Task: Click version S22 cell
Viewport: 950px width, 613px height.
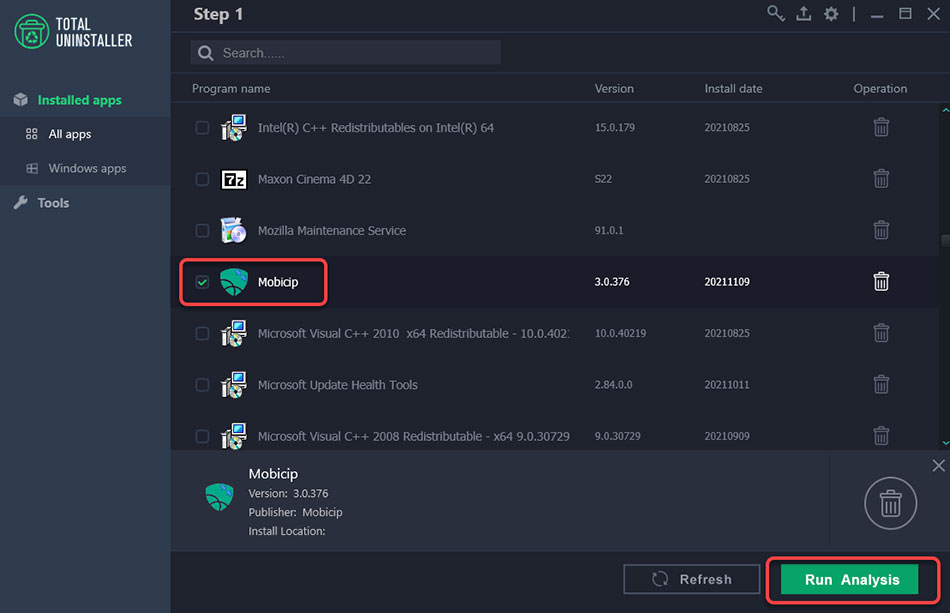Action: pos(603,179)
